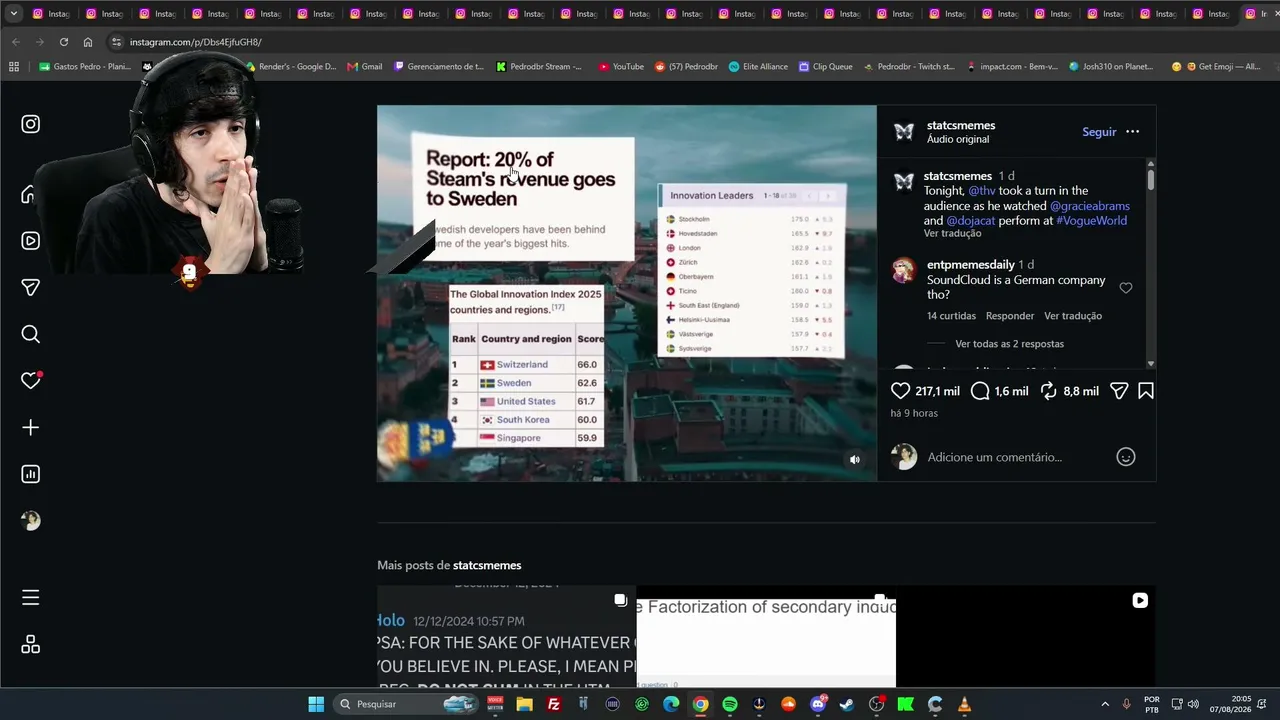View site information next to the URL

pyautogui.click(x=117, y=42)
